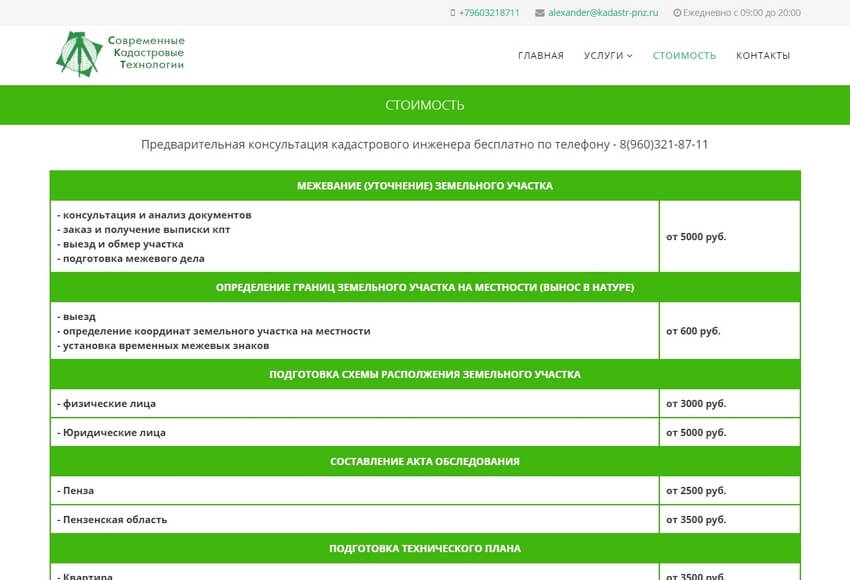Click the envelope icon beside the email
Image resolution: width=850 pixels, height=580 pixels.
(x=540, y=13)
